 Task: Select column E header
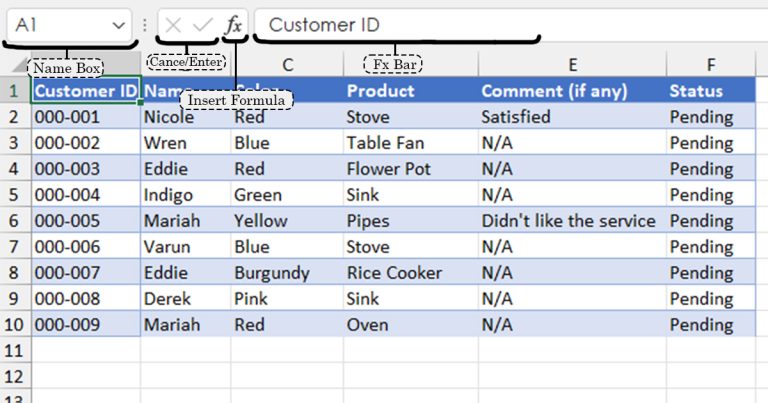[572, 65]
